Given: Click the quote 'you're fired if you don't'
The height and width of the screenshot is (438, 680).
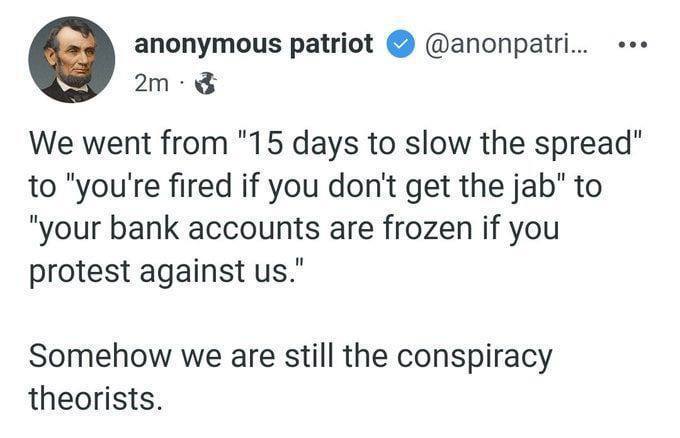Looking at the screenshot, I should coord(238,186).
